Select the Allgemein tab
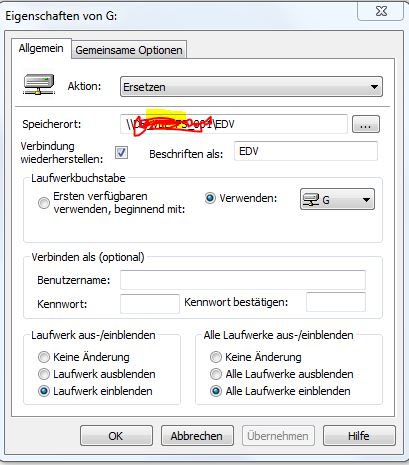 pyautogui.click(x=41, y=48)
